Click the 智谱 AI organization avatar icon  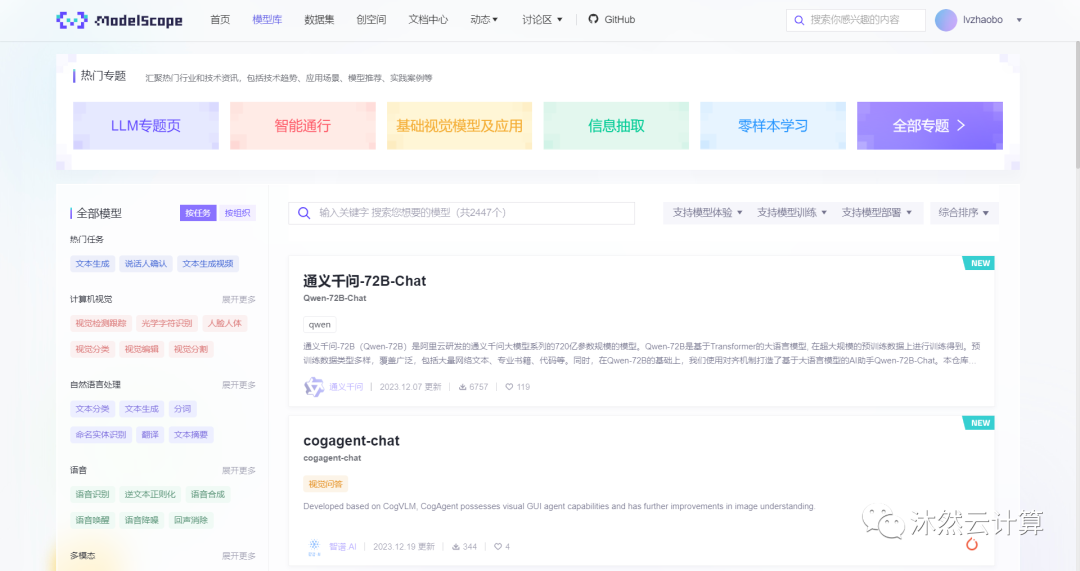tap(314, 547)
